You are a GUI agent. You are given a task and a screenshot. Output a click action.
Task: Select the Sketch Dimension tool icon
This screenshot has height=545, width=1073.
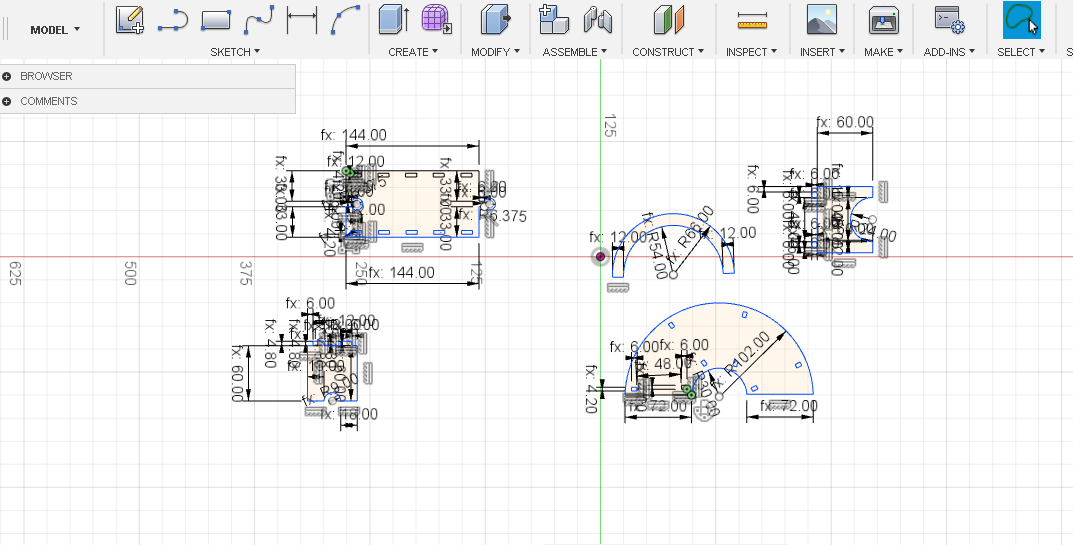pyautogui.click(x=302, y=20)
